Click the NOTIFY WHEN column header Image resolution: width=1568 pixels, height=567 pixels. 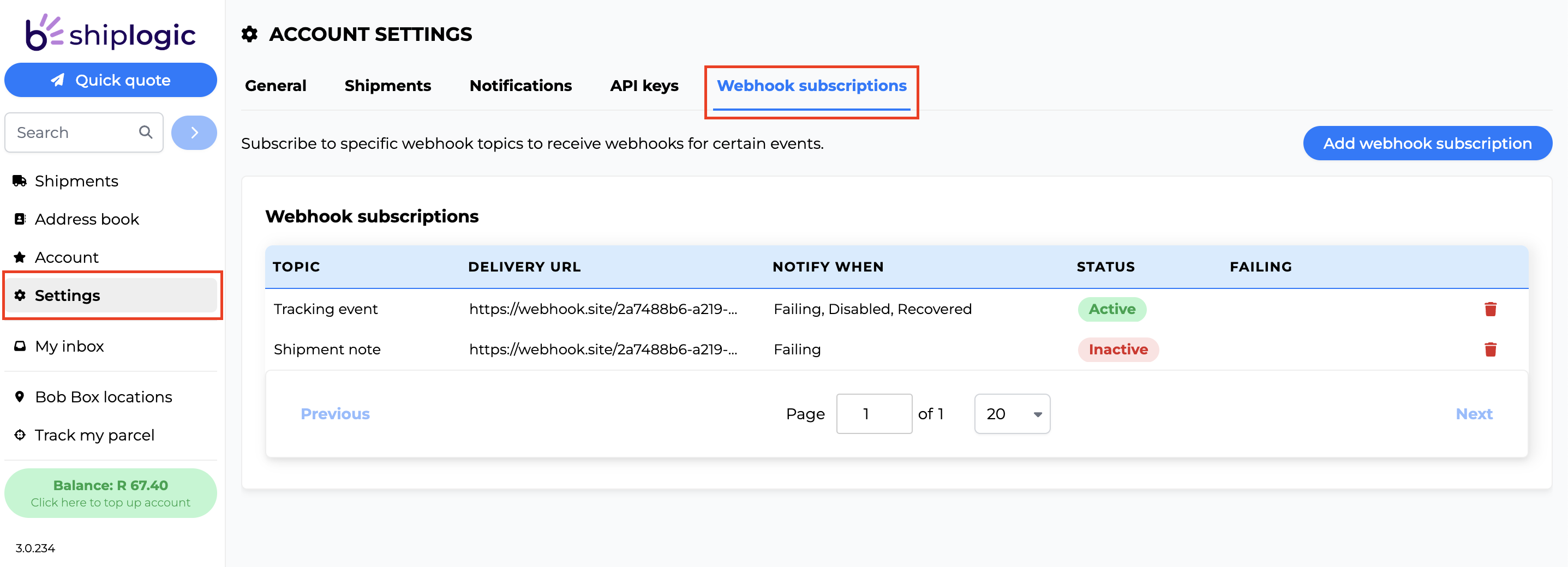pos(828,267)
